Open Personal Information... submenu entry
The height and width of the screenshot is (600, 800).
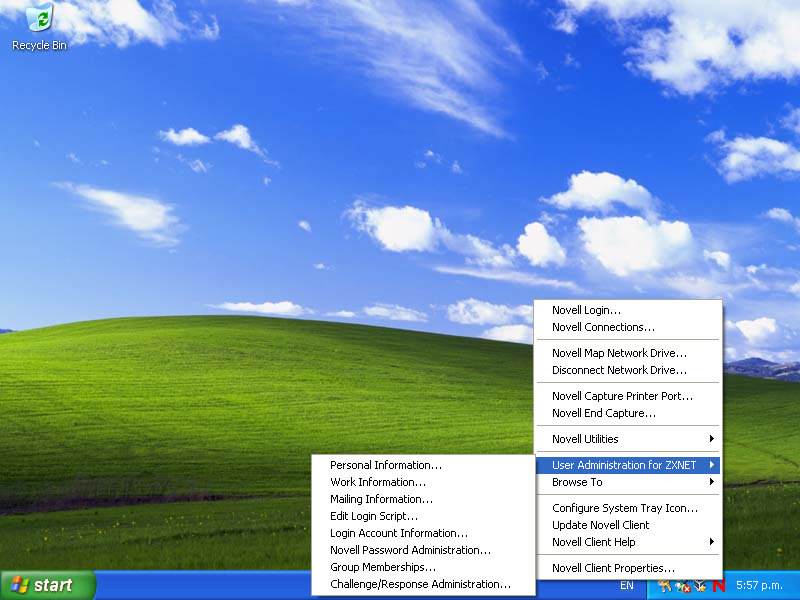coord(423,465)
